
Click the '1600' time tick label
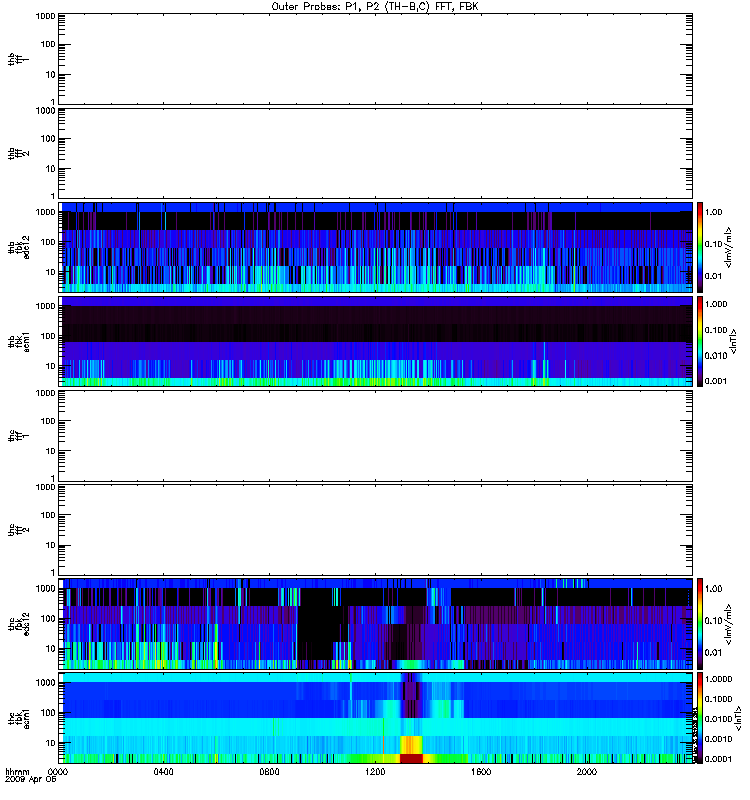click(x=481, y=771)
